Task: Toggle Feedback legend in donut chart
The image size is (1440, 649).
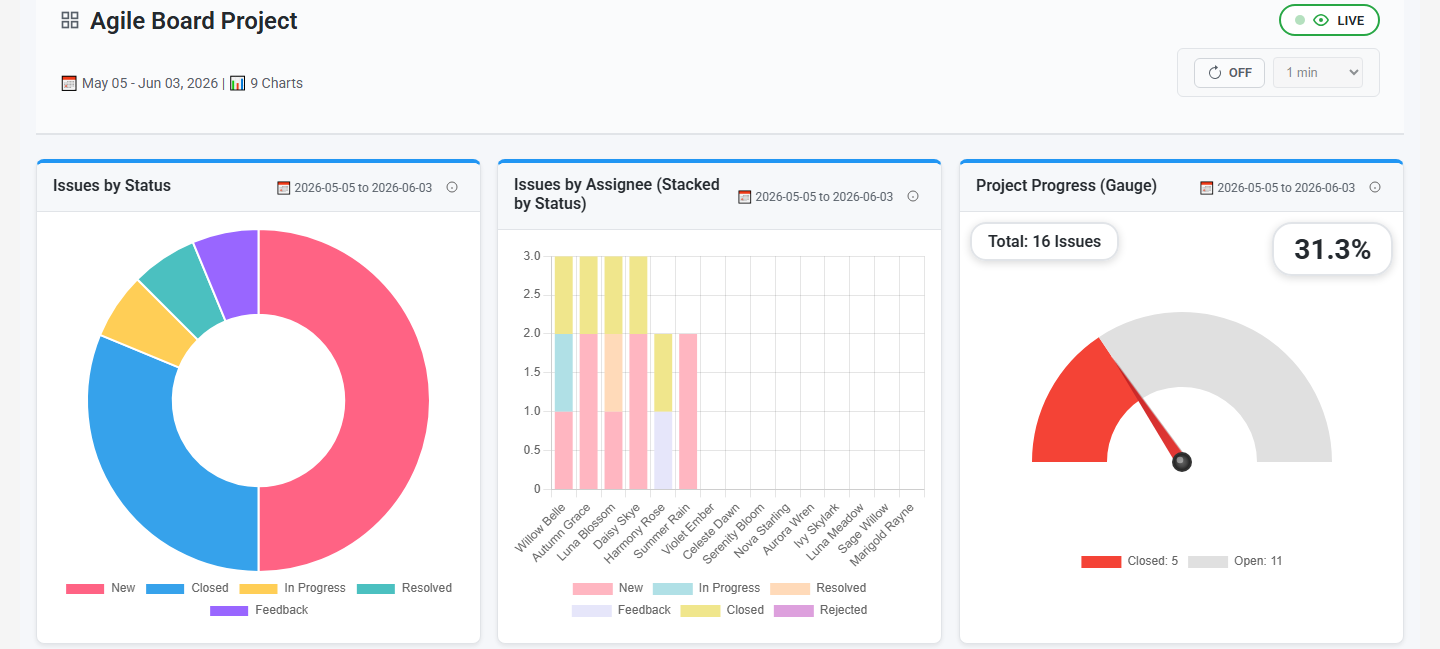Action: point(259,610)
